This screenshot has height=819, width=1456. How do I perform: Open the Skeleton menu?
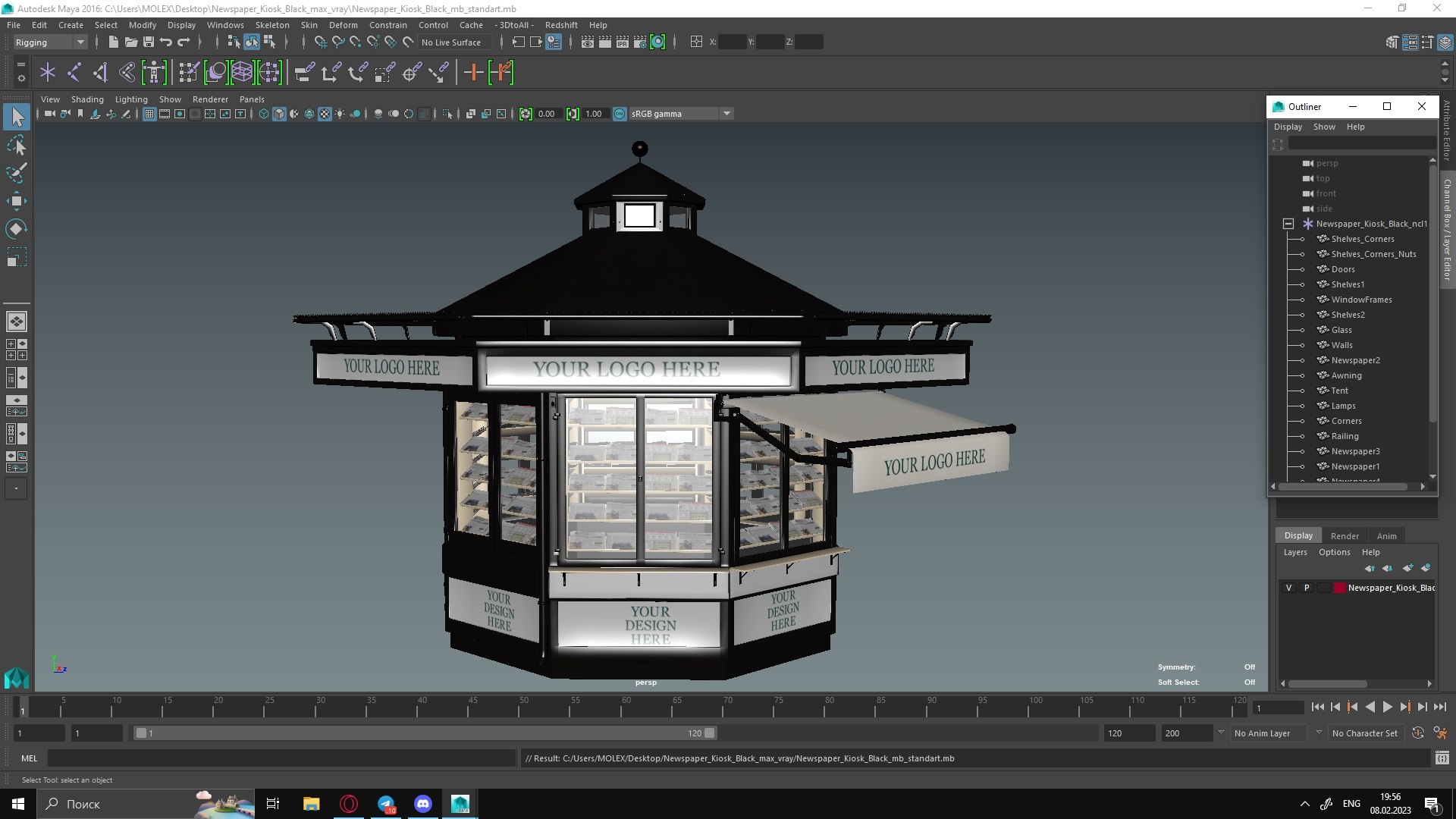(272, 25)
